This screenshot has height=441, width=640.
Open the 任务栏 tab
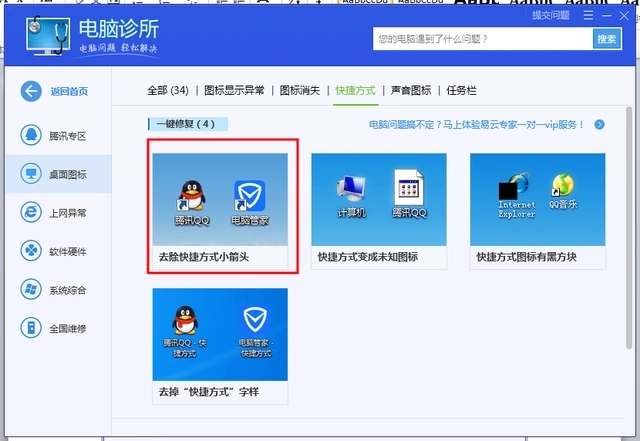[x=461, y=90]
